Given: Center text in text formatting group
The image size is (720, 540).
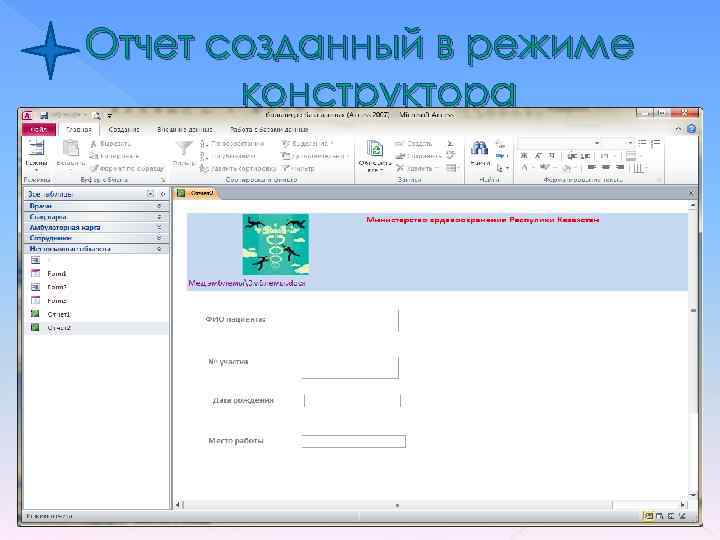Looking at the screenshot, I should (606, 168).
